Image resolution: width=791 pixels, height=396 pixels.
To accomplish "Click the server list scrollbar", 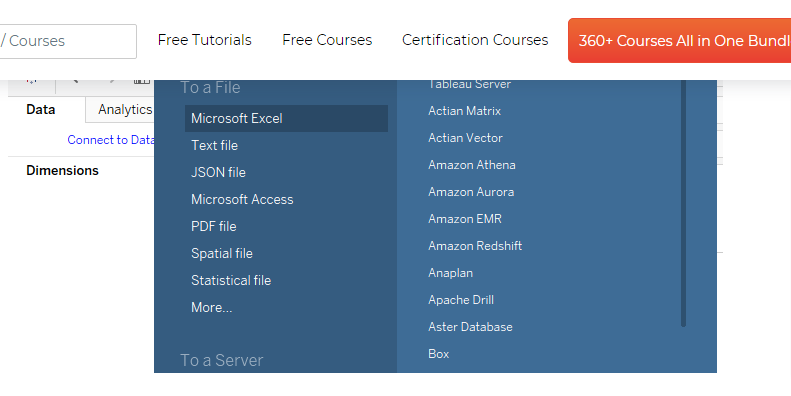I will [684, 202].
